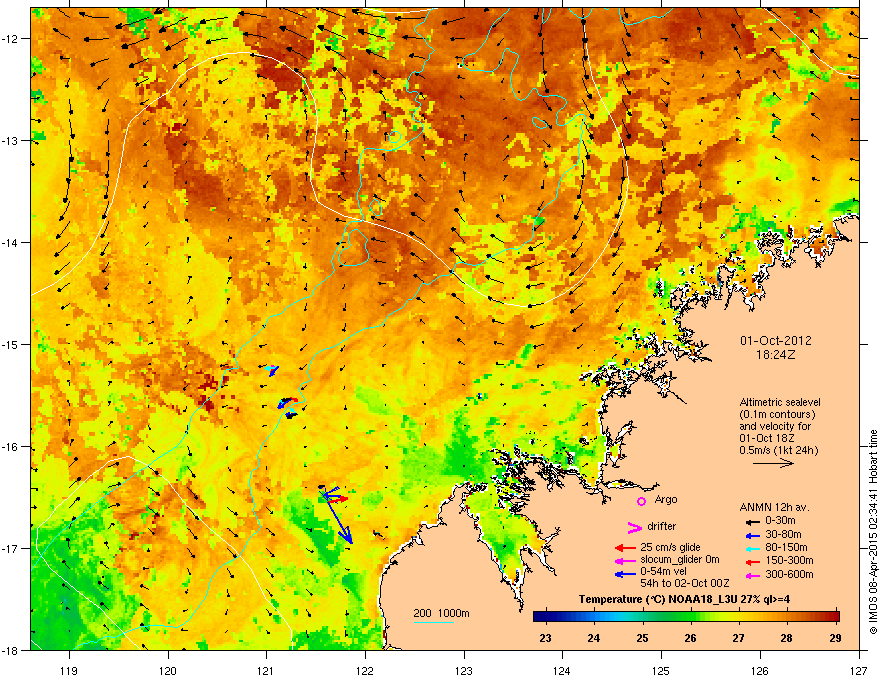Click the blue arrow beside '30-80m' label
This screenshot has height=680, width=880.
coord(753,535)
